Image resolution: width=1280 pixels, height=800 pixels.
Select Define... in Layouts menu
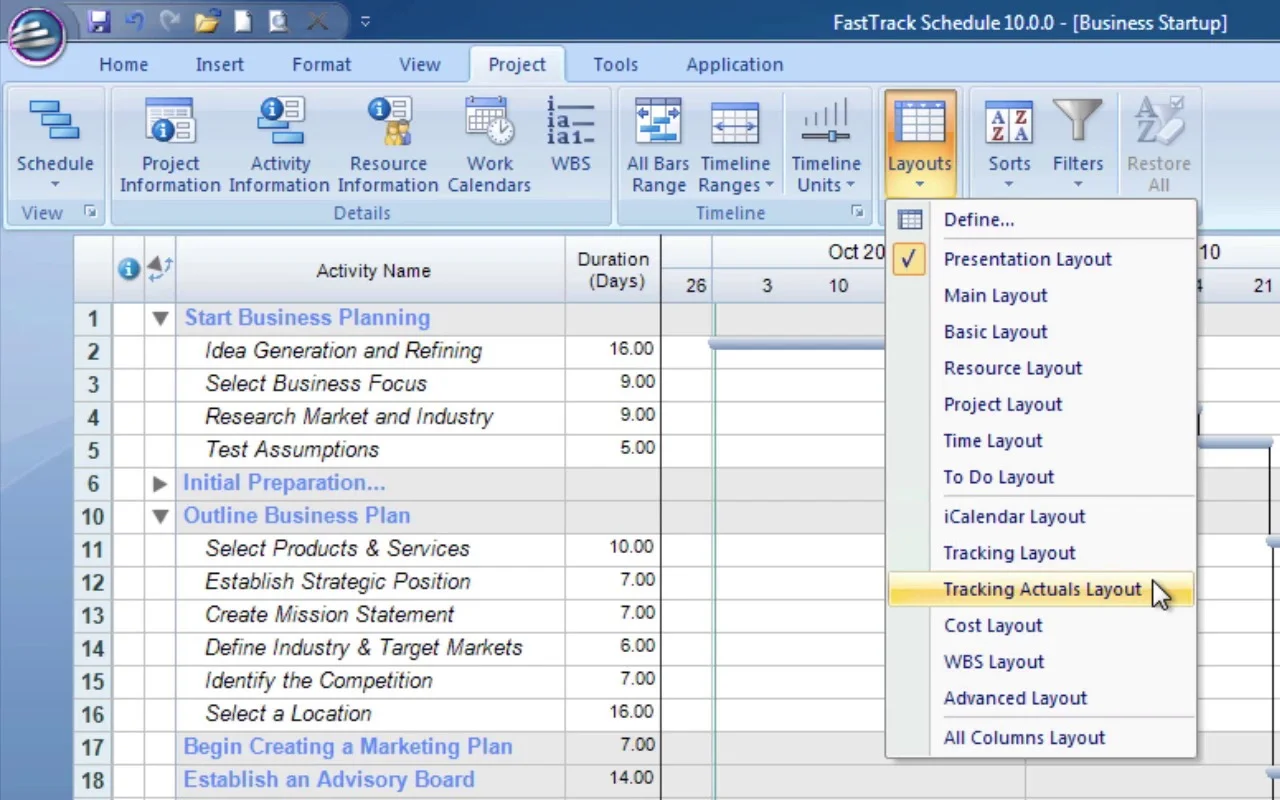click(978, 220)
